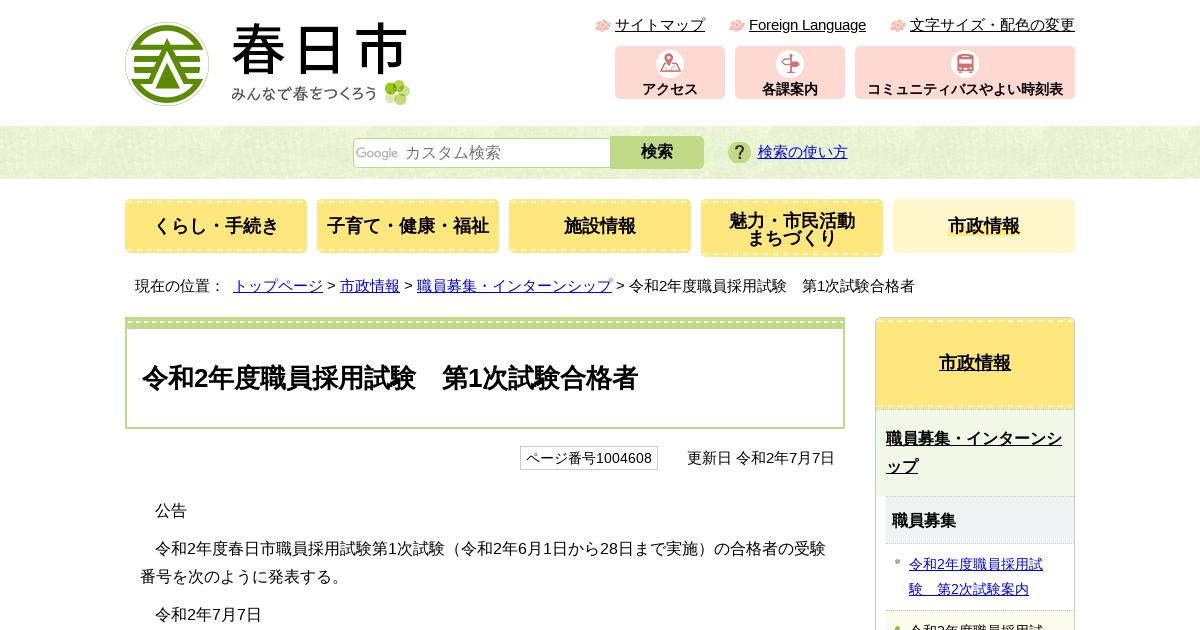1200x630 pixels.
Task: Click the Kasuga City logo emblem
Action: point(167,64)
